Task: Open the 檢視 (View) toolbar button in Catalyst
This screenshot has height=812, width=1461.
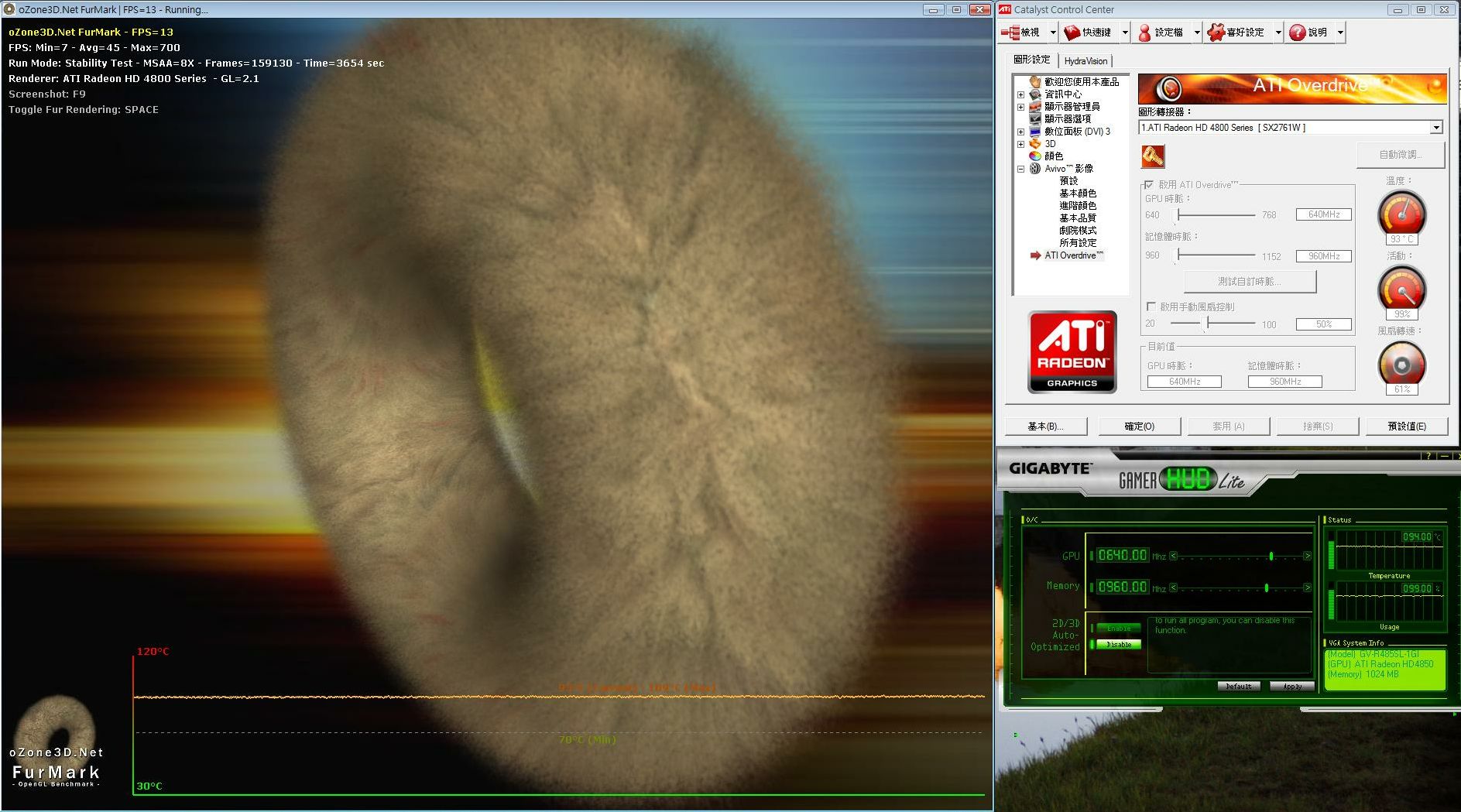Action: click(x=1021, y=32)
